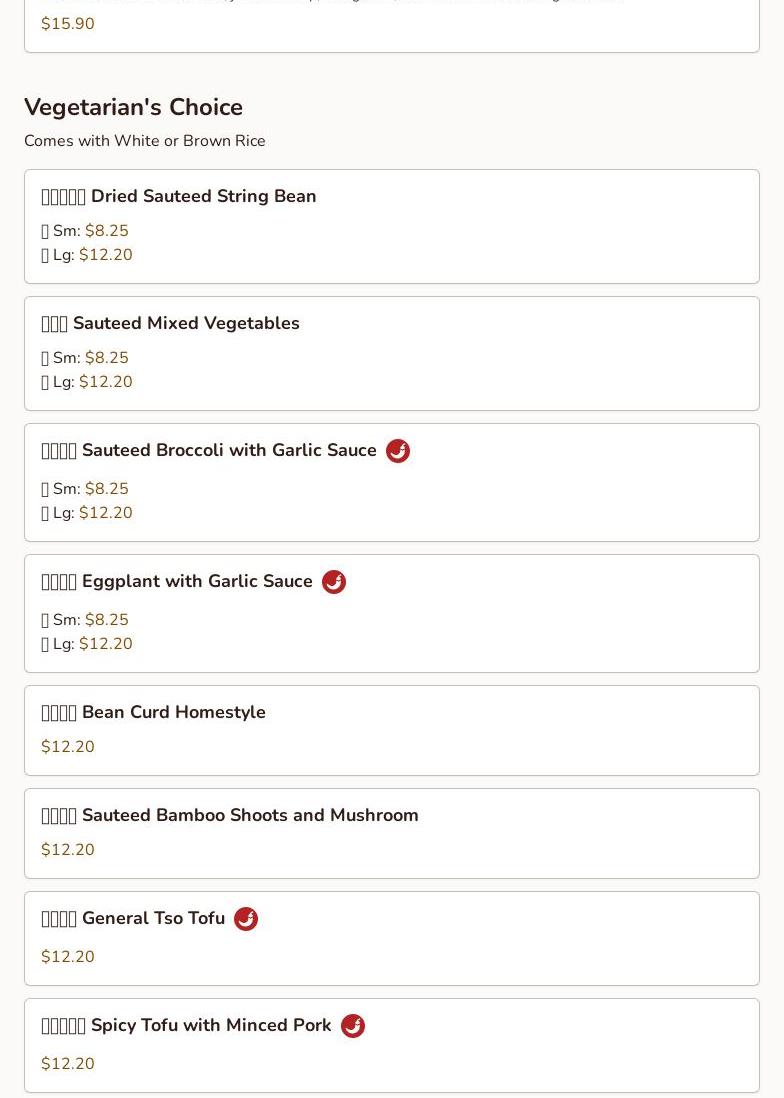
Task: Open Sauteed Bamboo Shoots and Mushroom item
Action: point(250,815)
